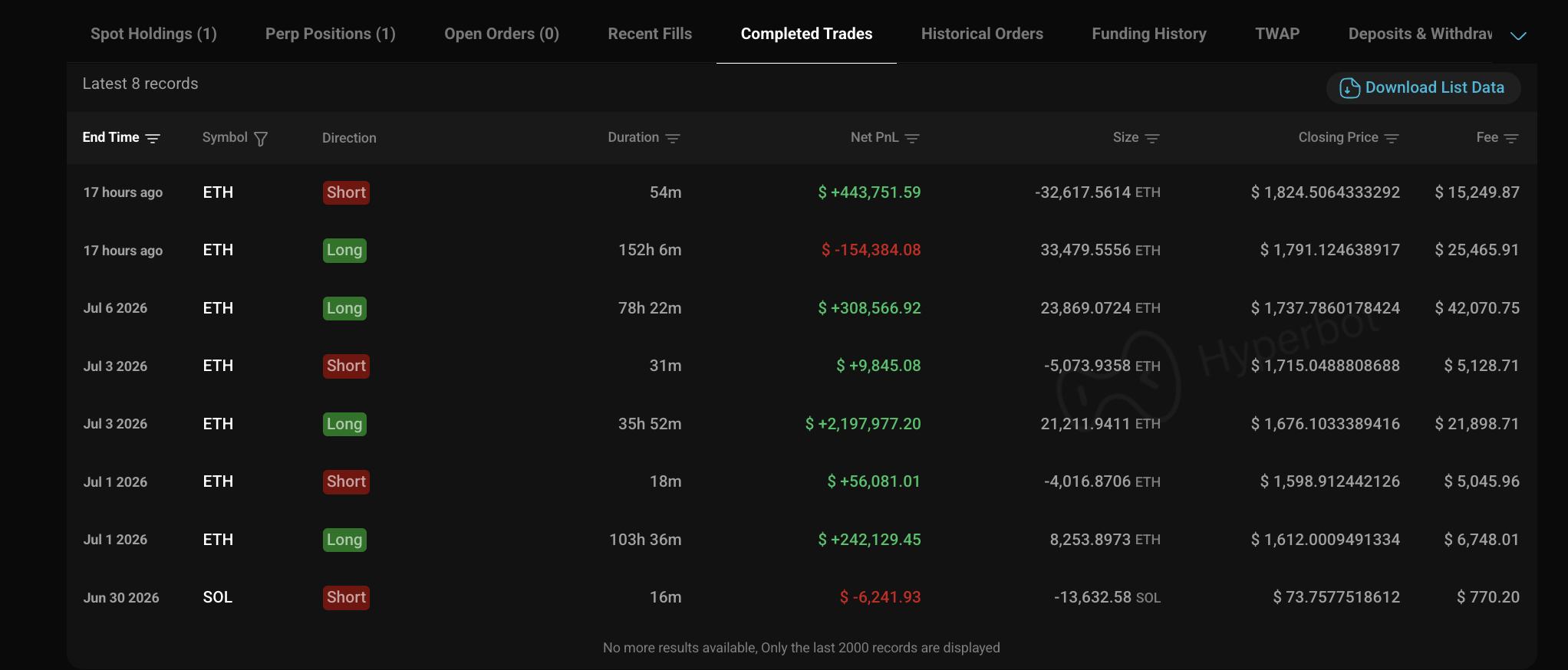1568x670 pixels.
Task: Sort by Duration column icon
Action: [x=673, y=138]
